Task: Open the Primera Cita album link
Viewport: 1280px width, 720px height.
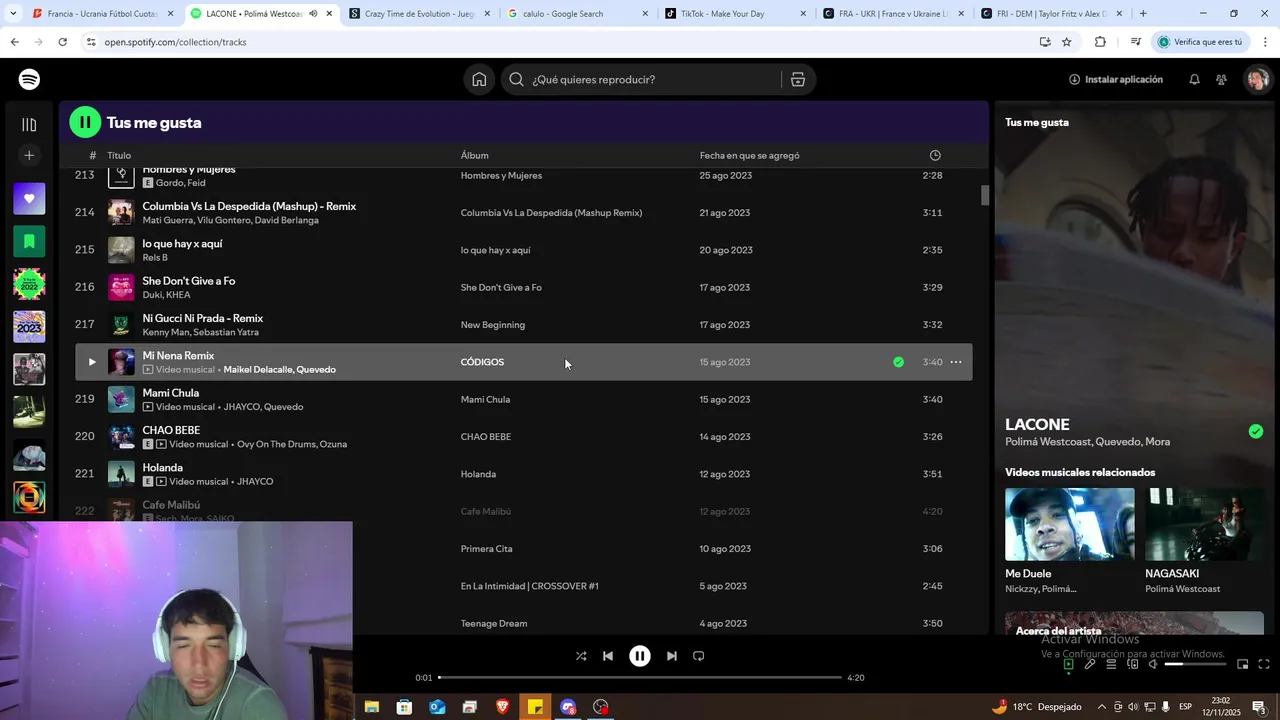Action: (486, 549)
